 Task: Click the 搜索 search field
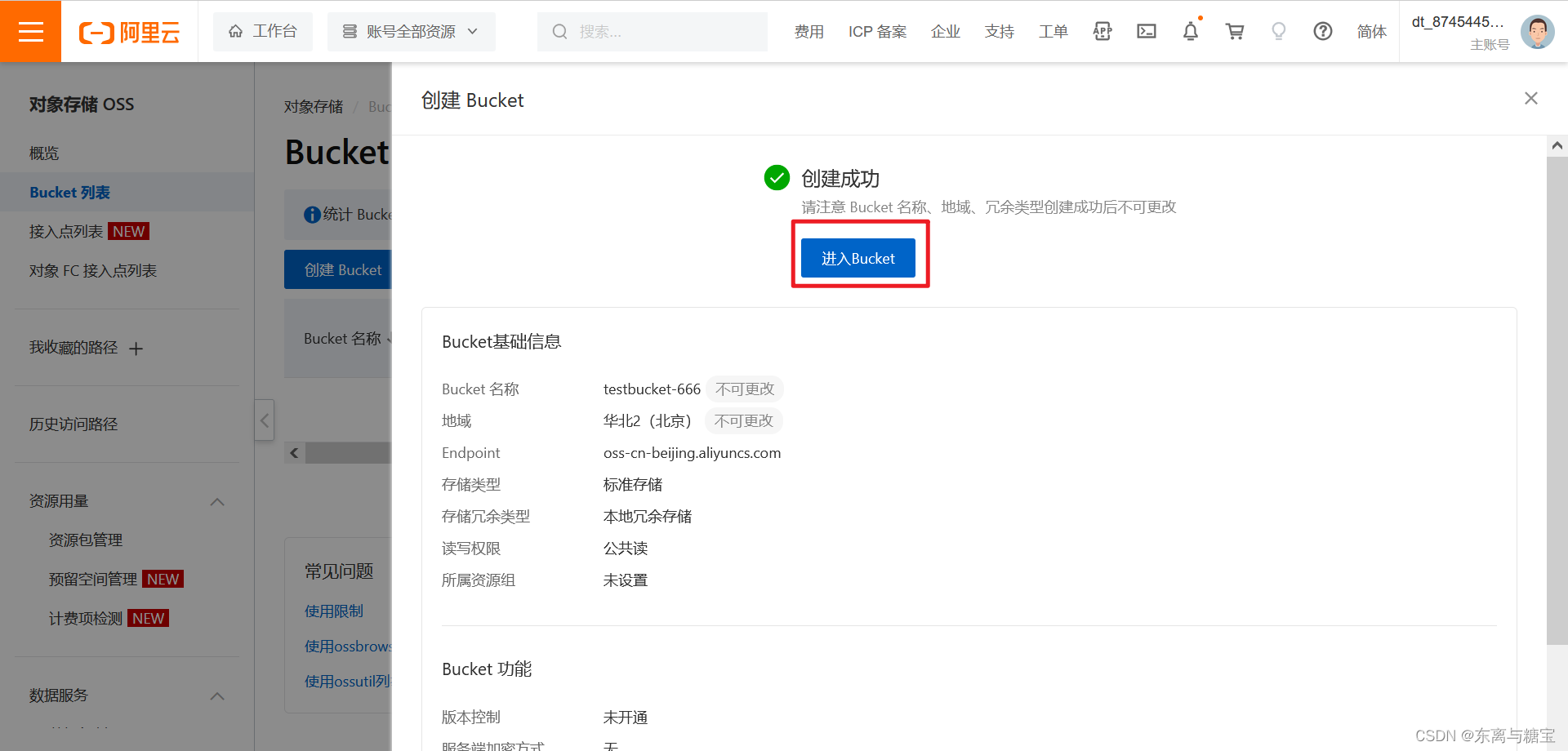tap(652, 31)
